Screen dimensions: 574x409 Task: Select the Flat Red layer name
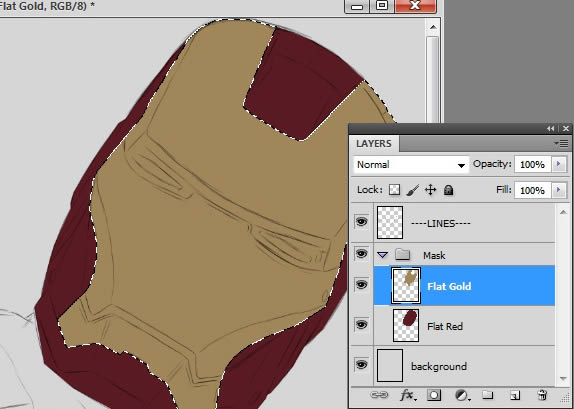tap(445, 326)
